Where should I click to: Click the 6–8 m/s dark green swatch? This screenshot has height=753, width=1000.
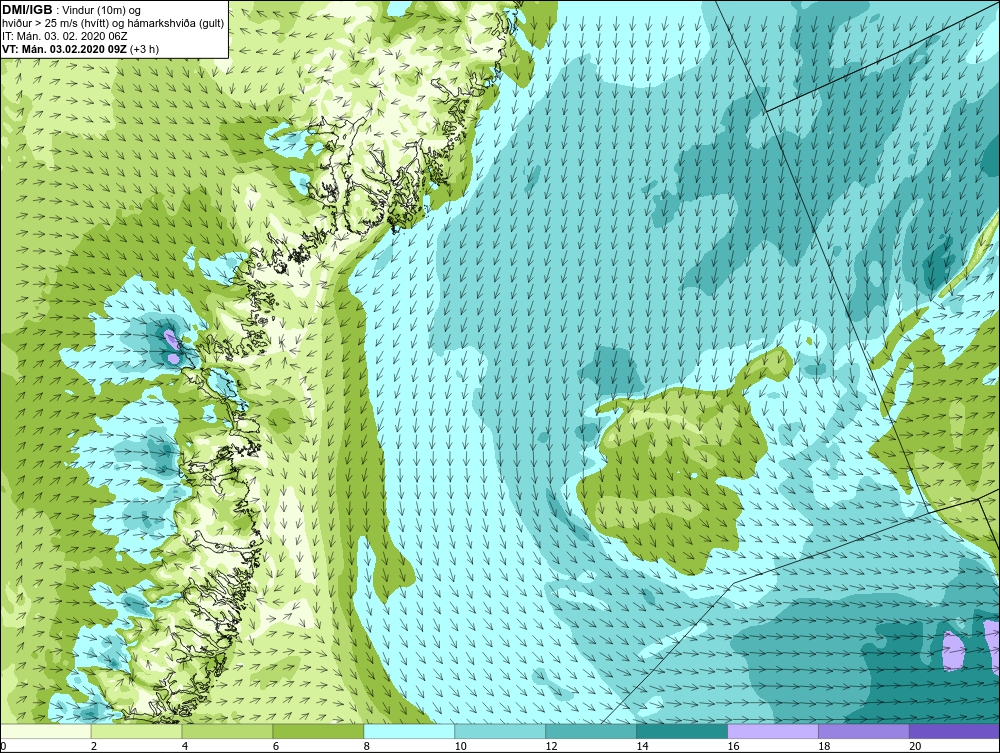tap(318, 731)
